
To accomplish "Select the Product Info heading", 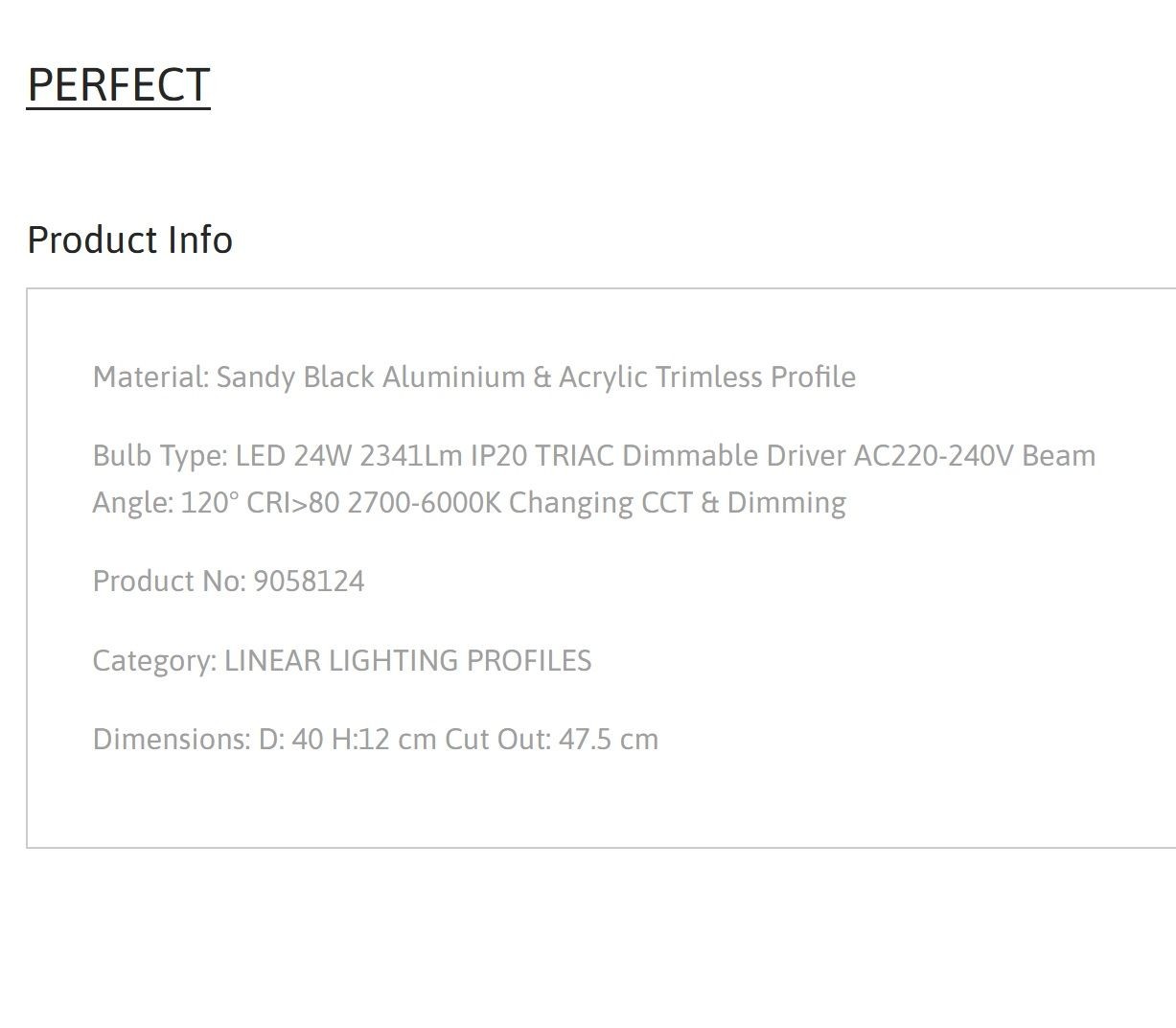I will (129, 240).
